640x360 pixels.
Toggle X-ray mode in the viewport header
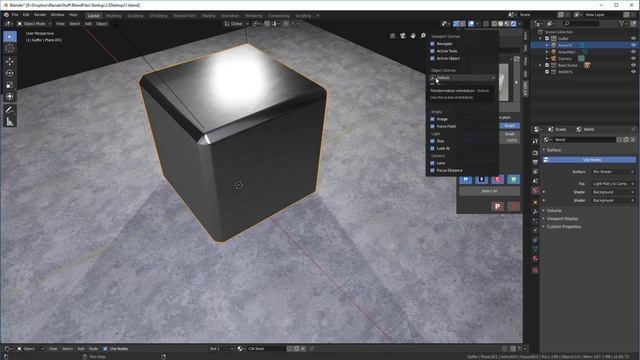point(486,24)
